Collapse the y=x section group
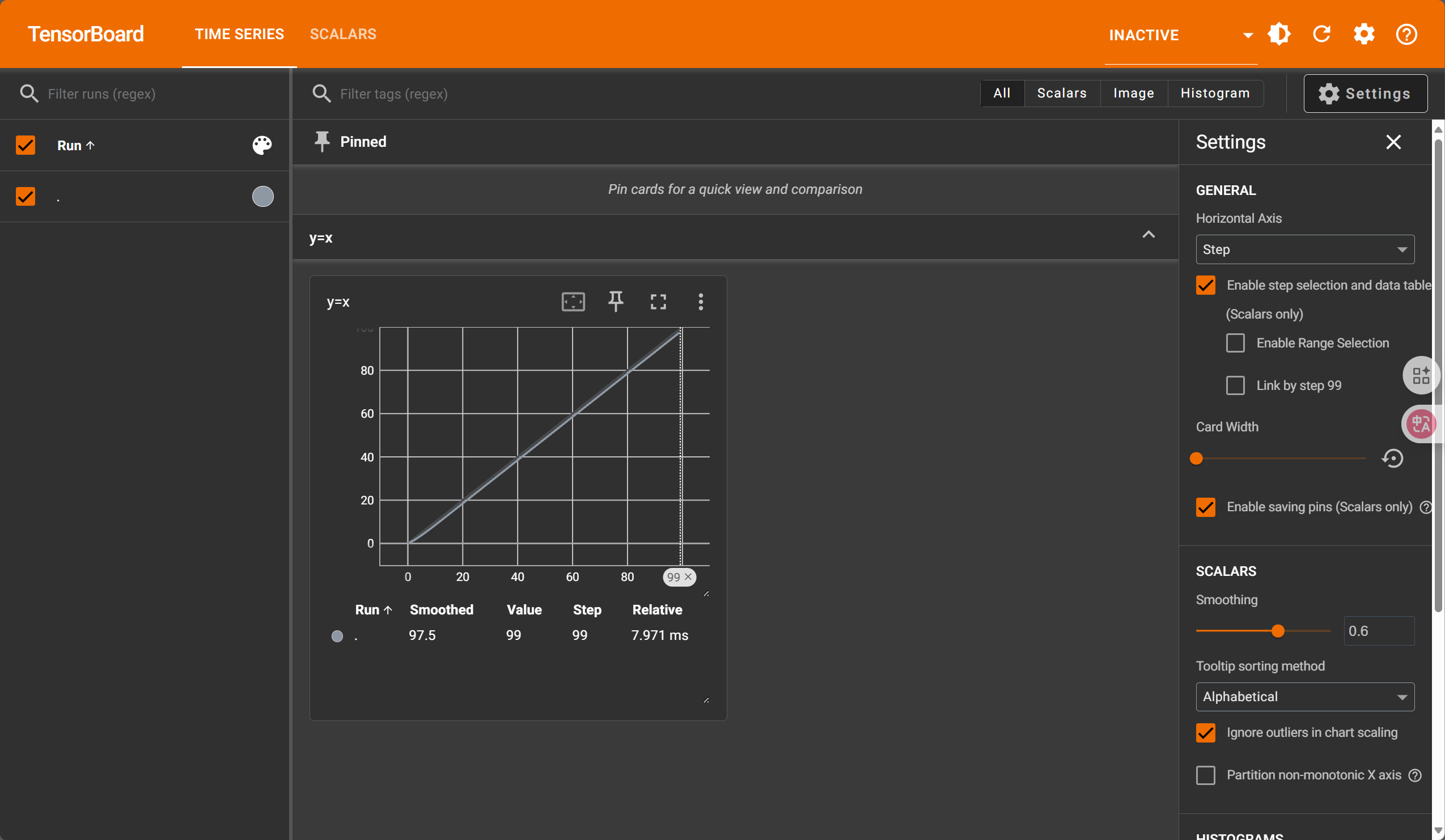 (x=1148, y=235)
